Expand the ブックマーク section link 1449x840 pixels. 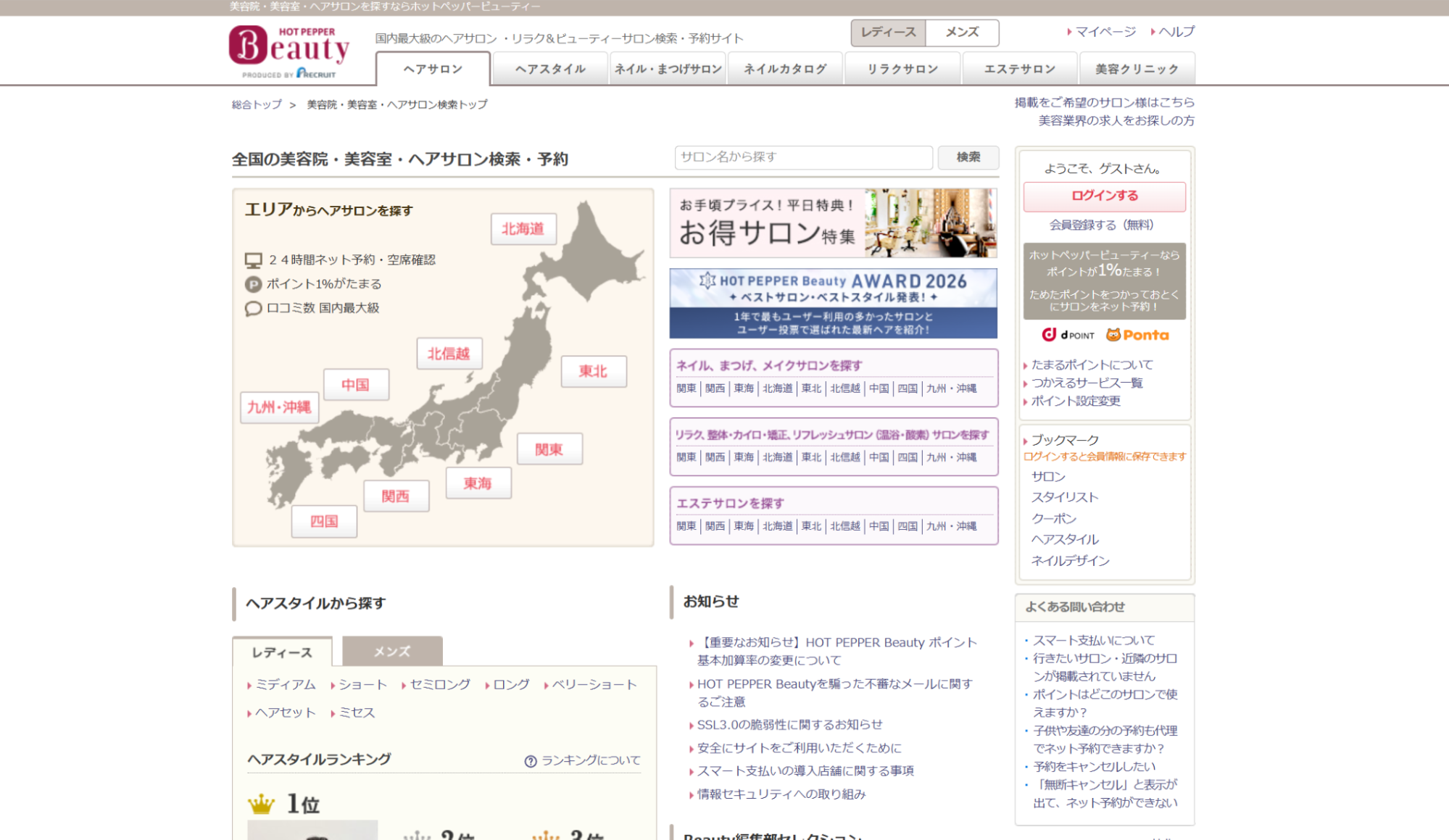coord(1065,440)
